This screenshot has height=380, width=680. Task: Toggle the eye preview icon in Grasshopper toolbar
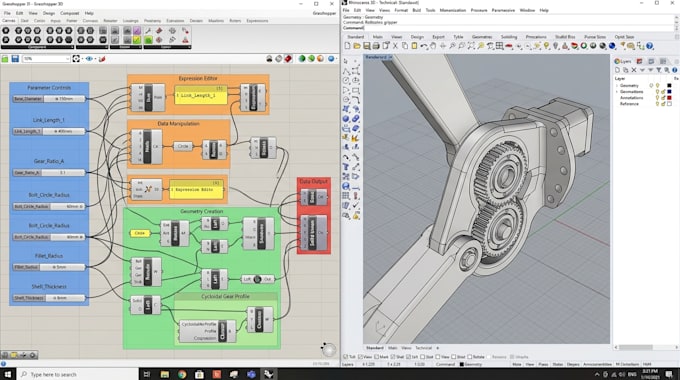(x=89, y=59)
